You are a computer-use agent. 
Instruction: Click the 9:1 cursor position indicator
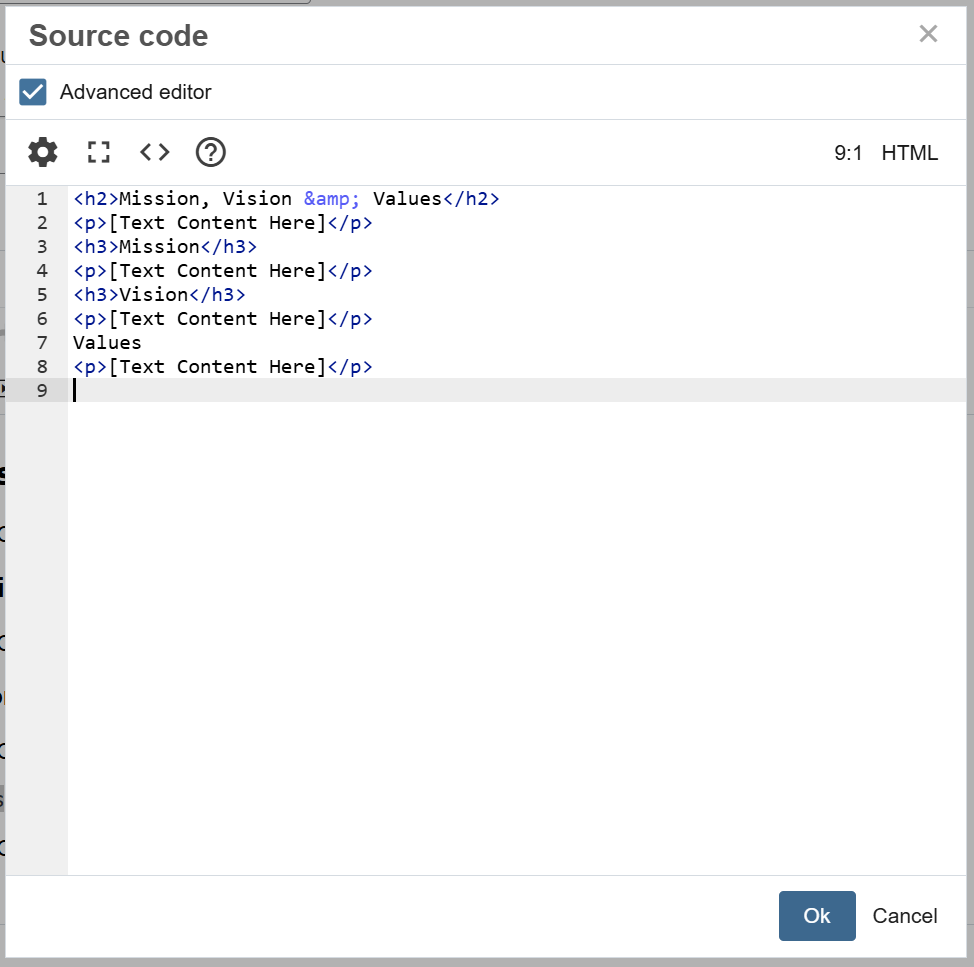pyautogui.click(x=848, y=153)
